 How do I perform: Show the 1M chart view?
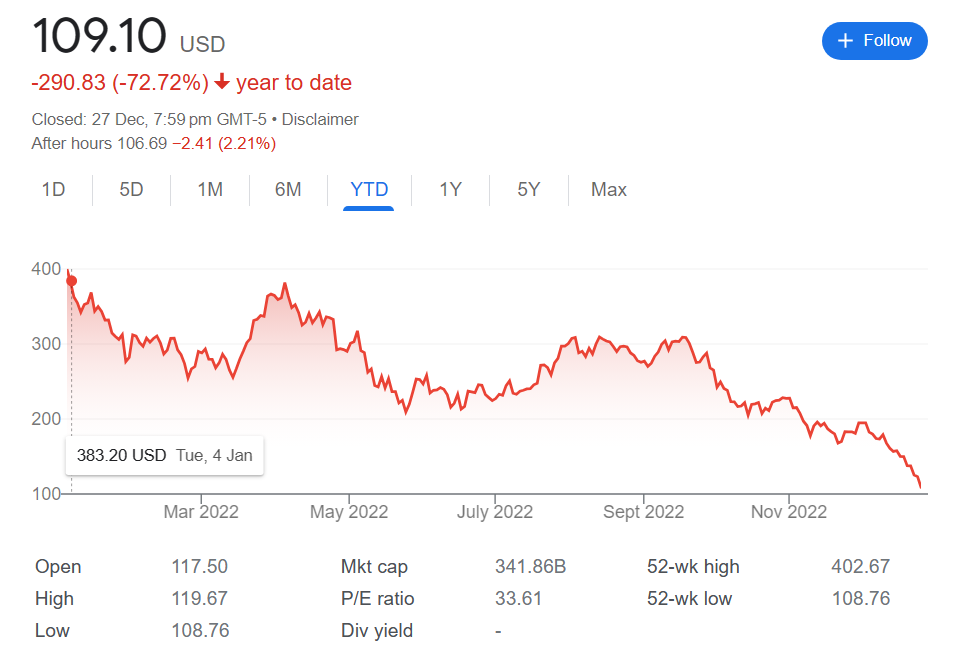coord(210,190)
